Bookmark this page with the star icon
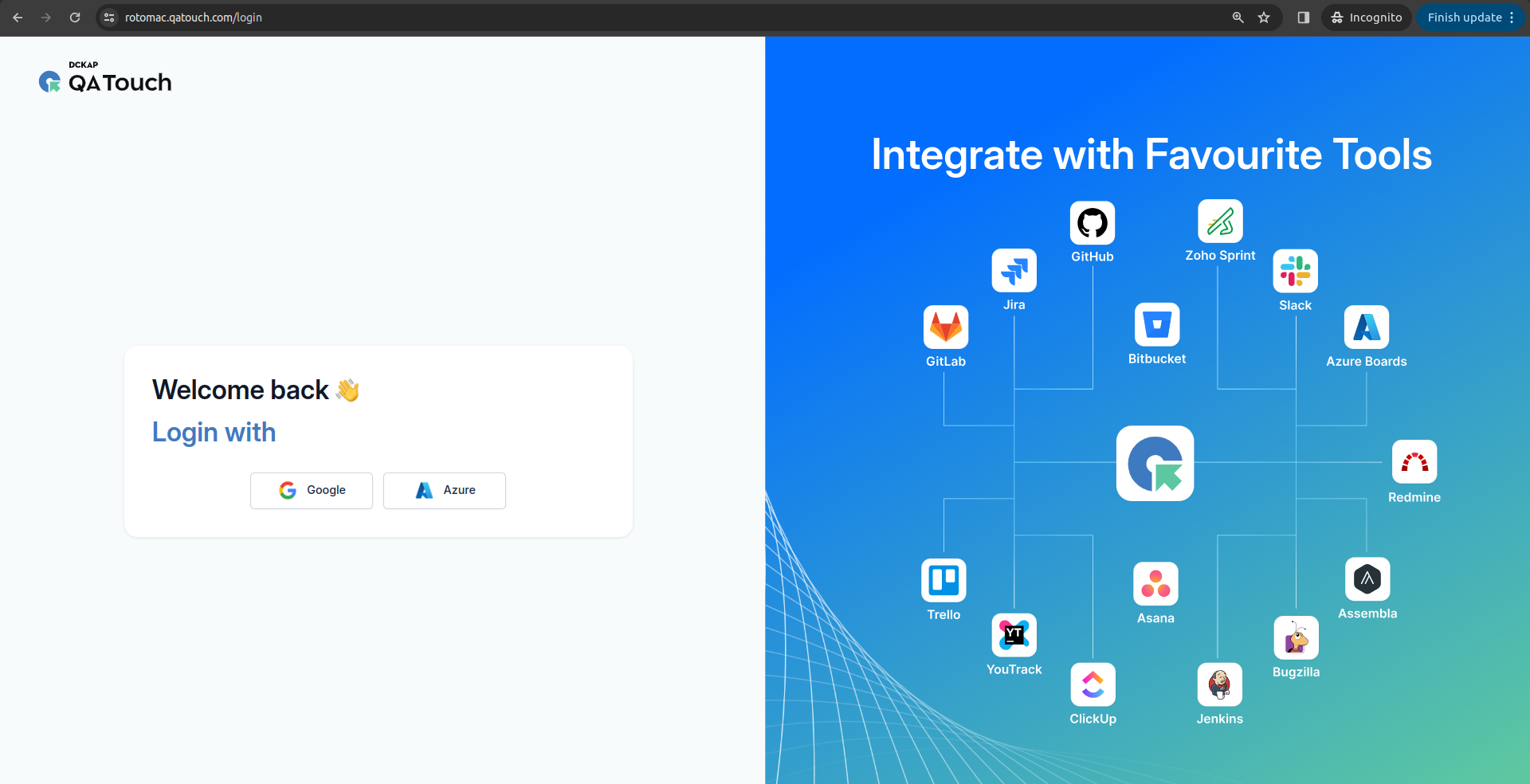The height and width of the screenshot is (784, 1530). (1264, 18)
